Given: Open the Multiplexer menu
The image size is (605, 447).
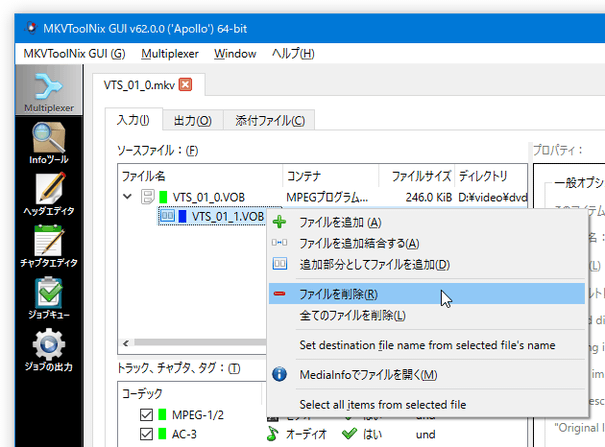Looking at the screenshot, I should pos(170,53).
